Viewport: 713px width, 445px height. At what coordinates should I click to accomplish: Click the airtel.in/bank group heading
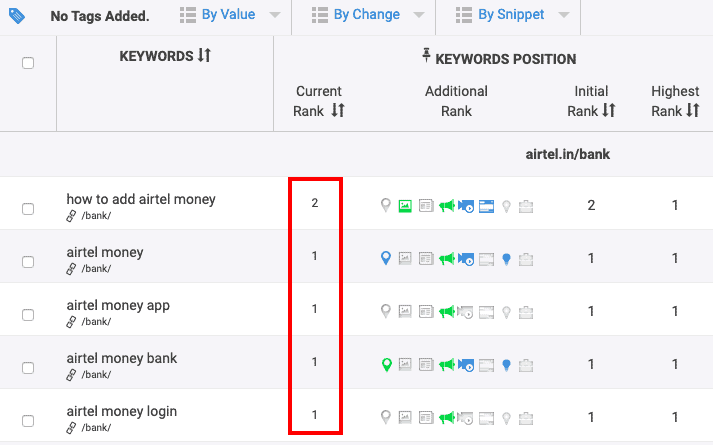click(567, 154)
